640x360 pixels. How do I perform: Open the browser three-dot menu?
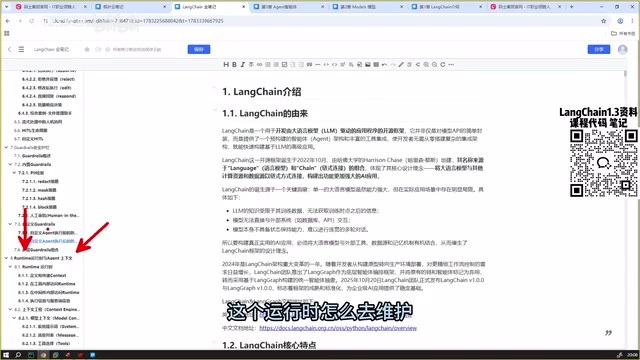point(632,21)
